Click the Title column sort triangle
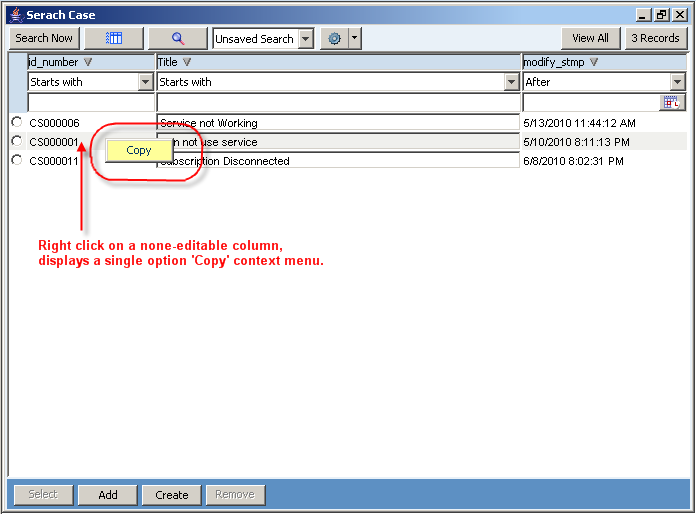Image resolution: width=696 pixels, height=514 pixels. tap(187, 62)
